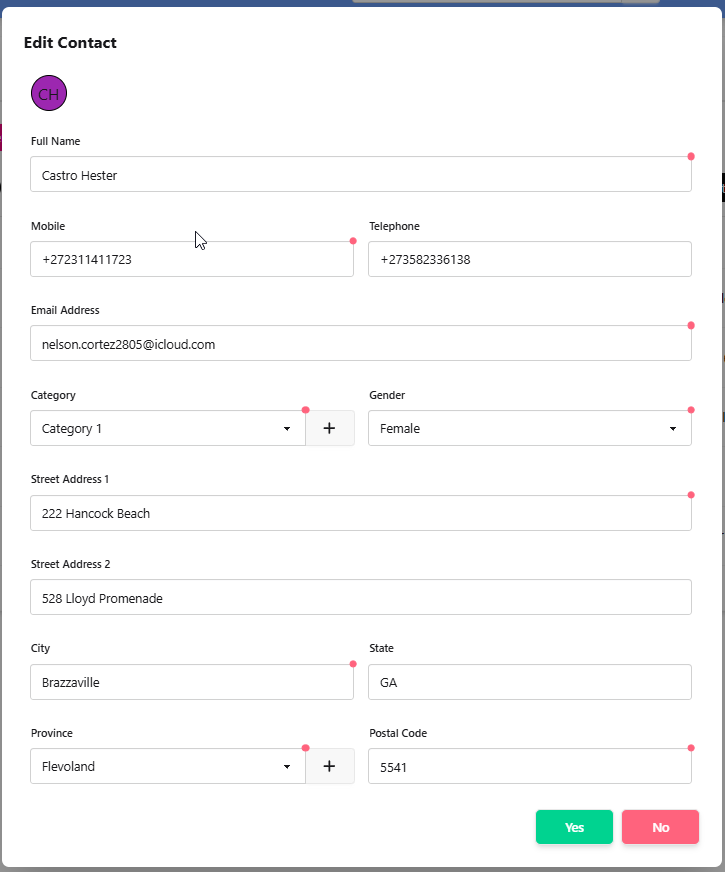Click the CH contact avatar circle
Image resolution: width=725 pixels, height=872 pixels.
coord(49,94)
